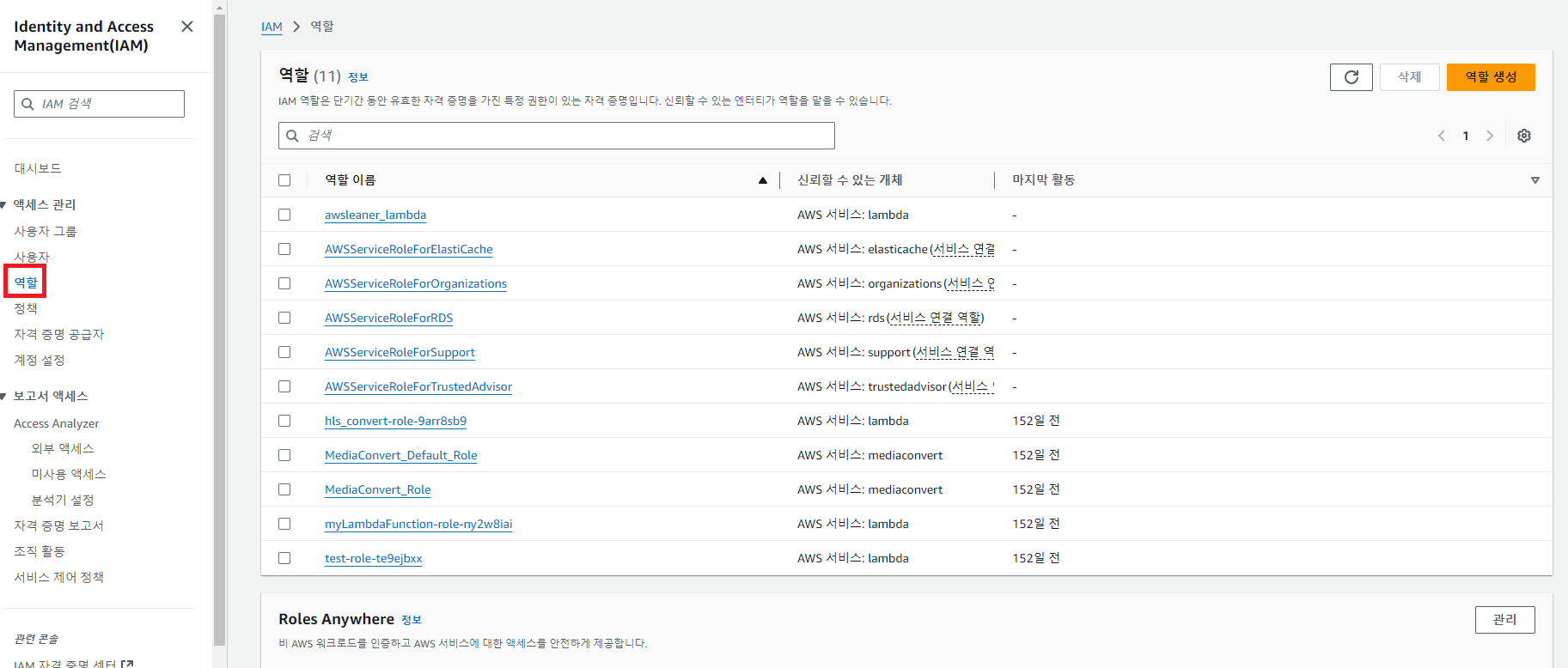Check the test-role-te9ejbxx checkbox

tap(284, 558)
